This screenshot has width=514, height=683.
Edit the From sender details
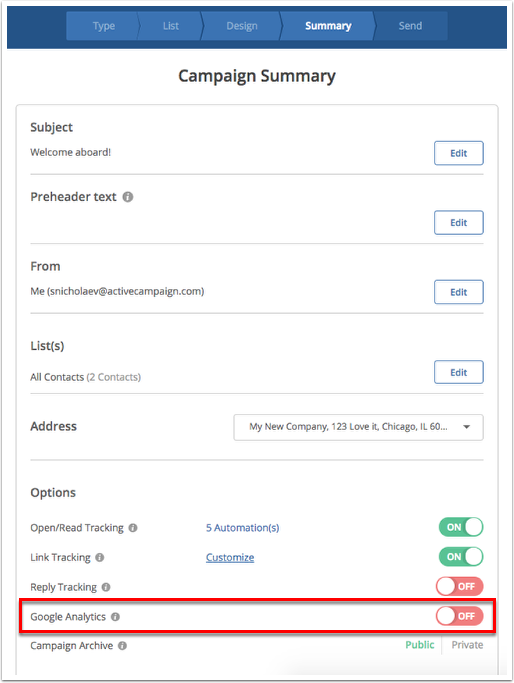pos(459,292)
